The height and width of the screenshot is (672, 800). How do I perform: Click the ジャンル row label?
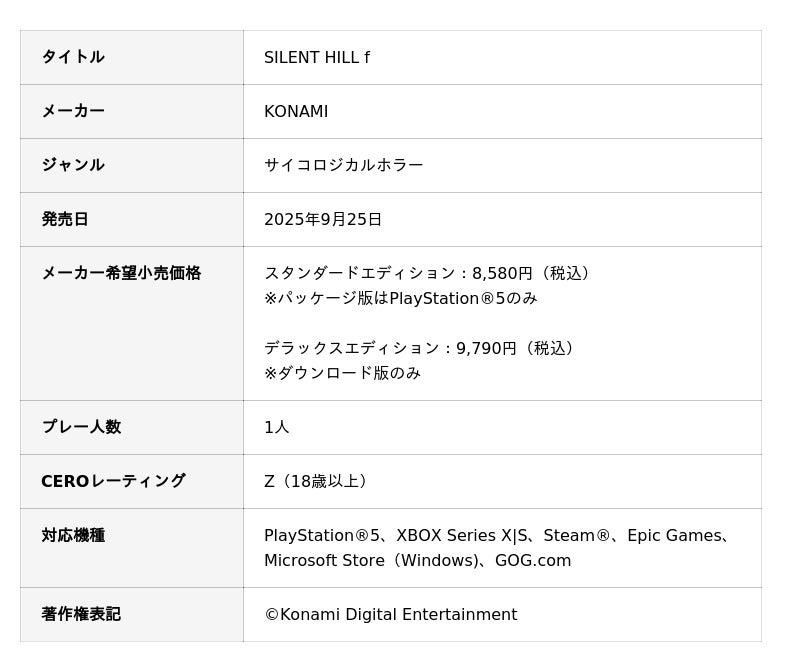click(x=73, y=165)
